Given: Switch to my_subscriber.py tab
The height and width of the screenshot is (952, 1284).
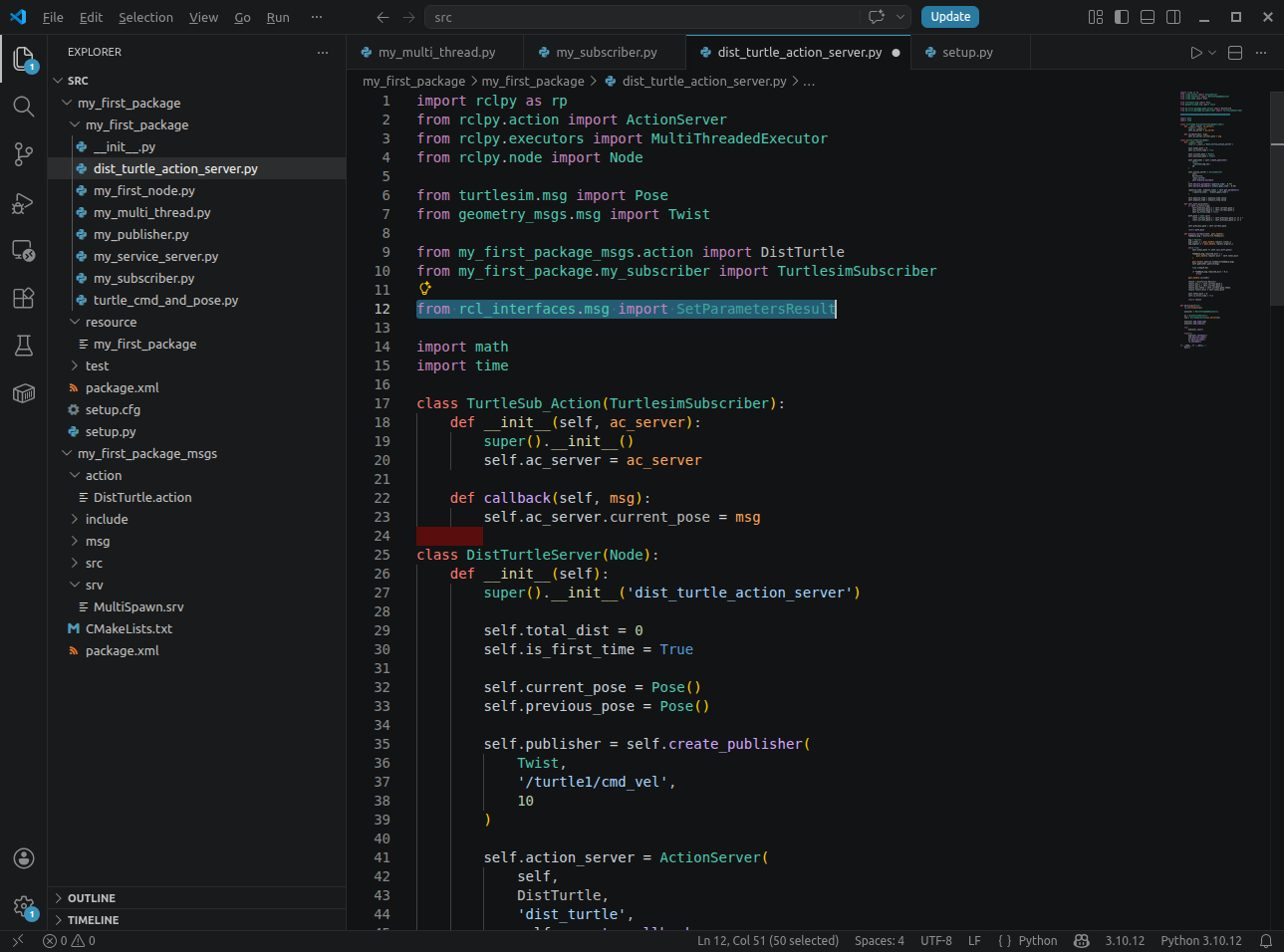Looking at the screenshot, I should pos(607,53).
